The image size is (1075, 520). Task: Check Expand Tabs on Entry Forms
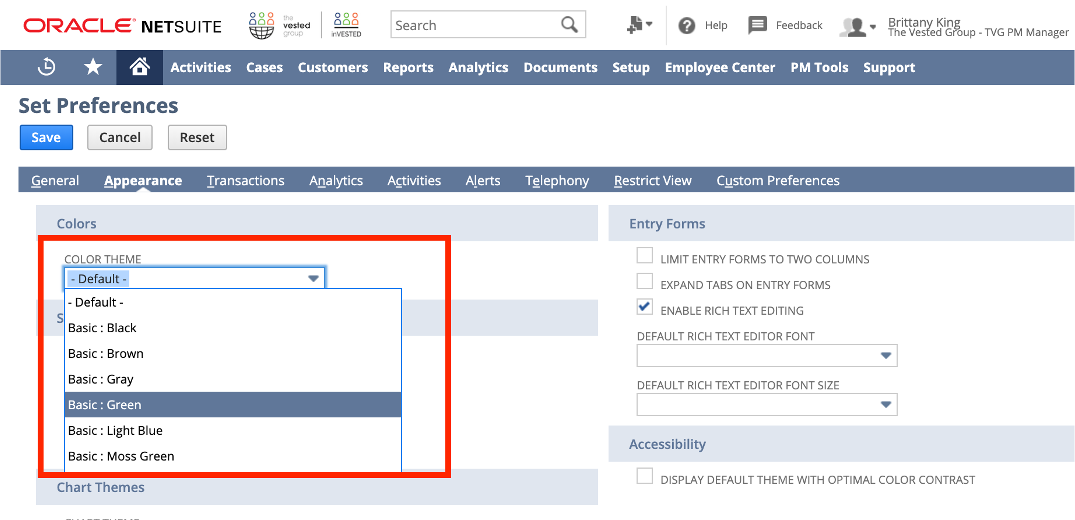point(645,282)
